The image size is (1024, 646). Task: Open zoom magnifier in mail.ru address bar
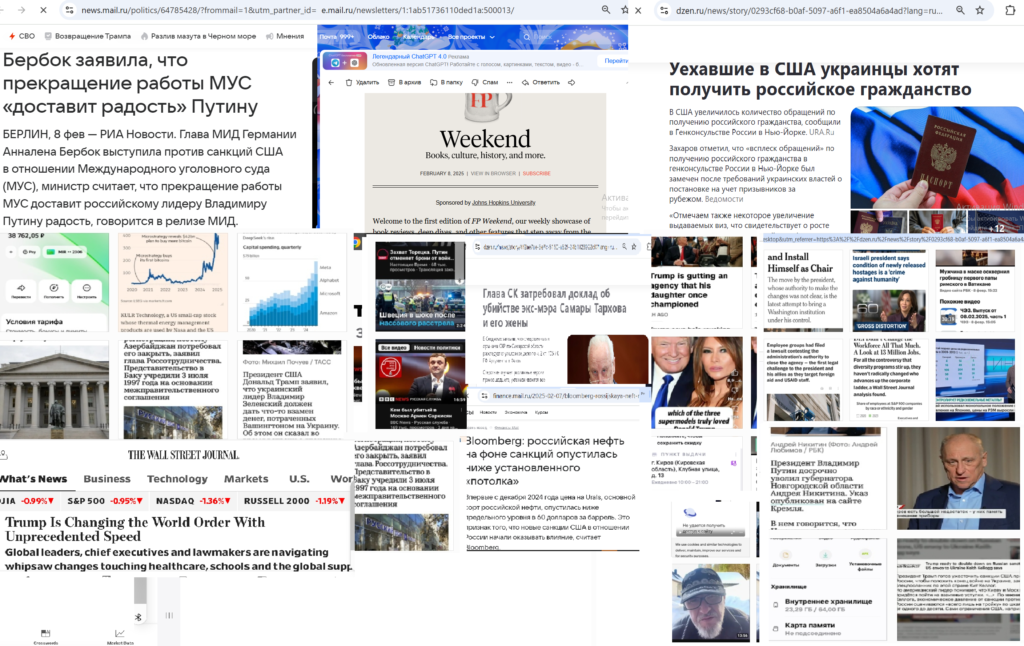606,10
